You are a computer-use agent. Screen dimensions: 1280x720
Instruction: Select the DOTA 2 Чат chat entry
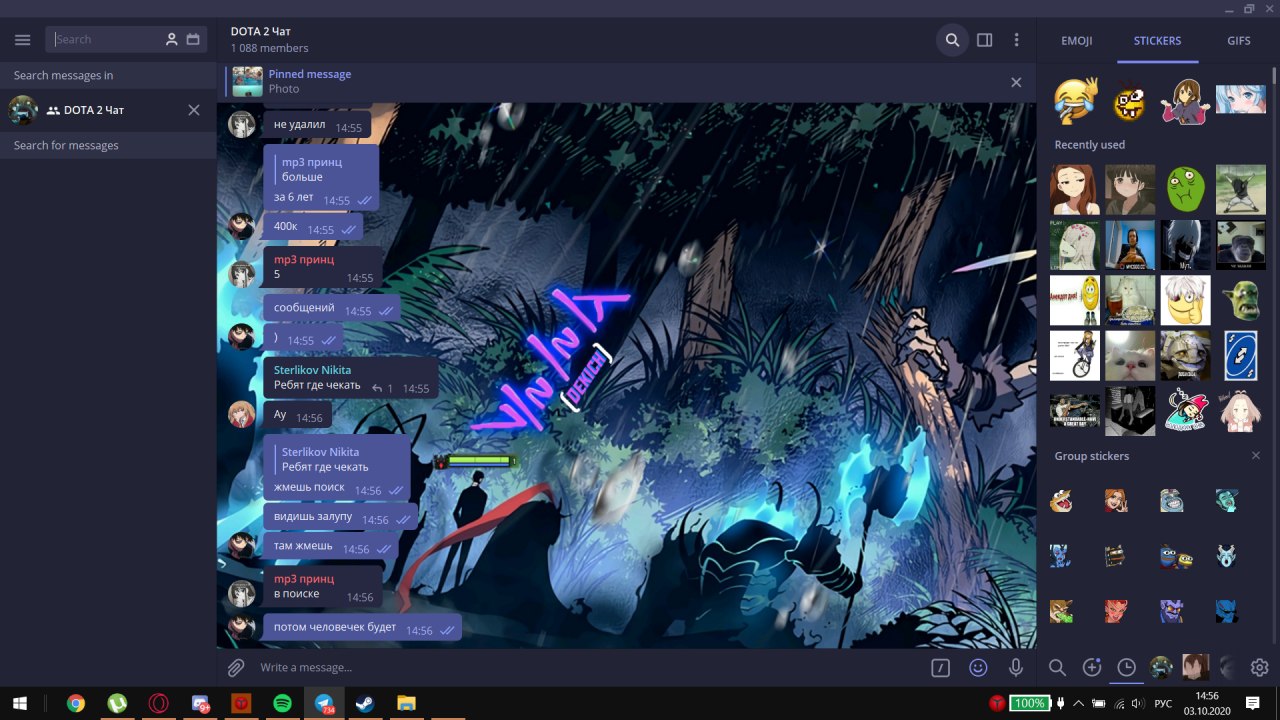108,110
